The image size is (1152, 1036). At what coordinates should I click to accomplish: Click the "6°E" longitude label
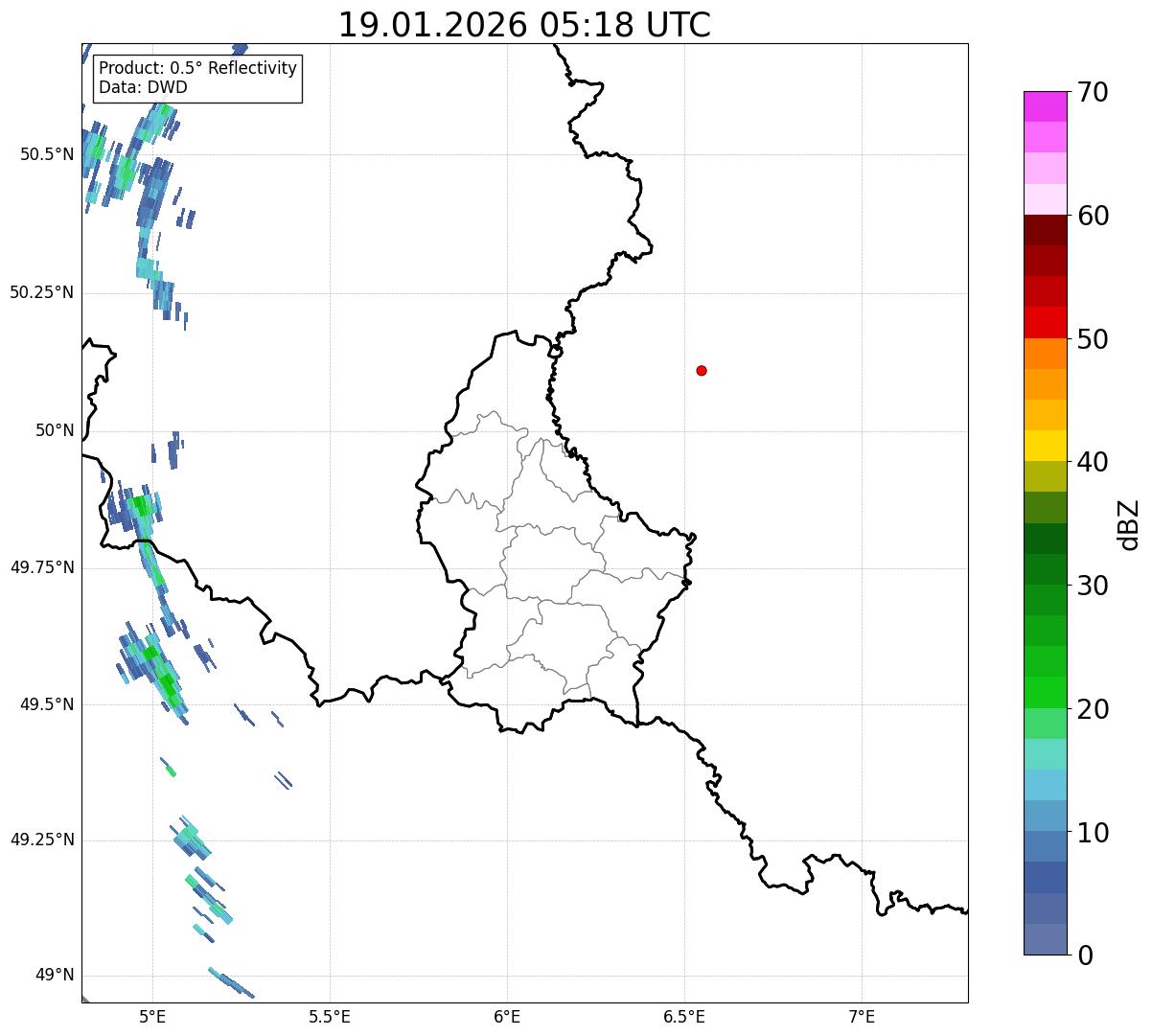pyautogui.click(x=507, y=1017)
